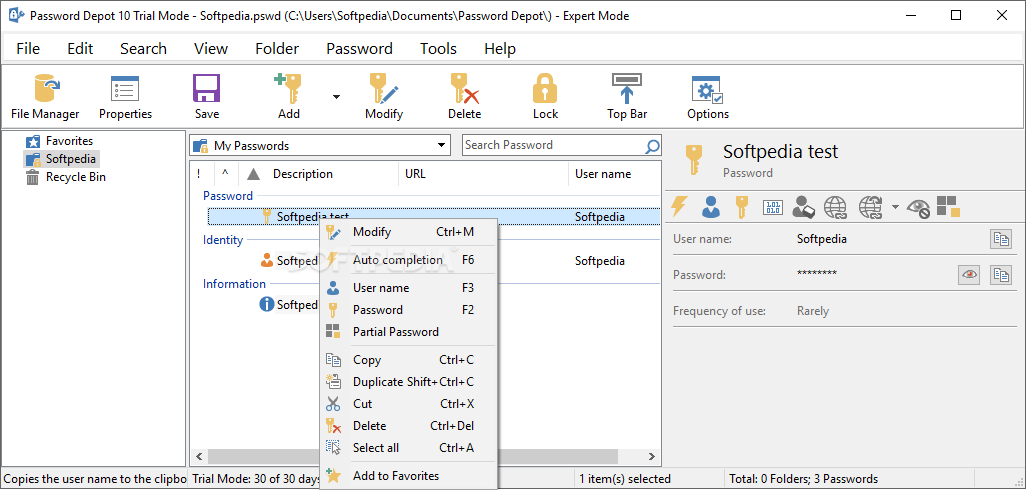Image resolution: width=1026 pixels, height=490 pixels.
Task: Switch to Top Bar mode
Action: click(x=627, y=97)
